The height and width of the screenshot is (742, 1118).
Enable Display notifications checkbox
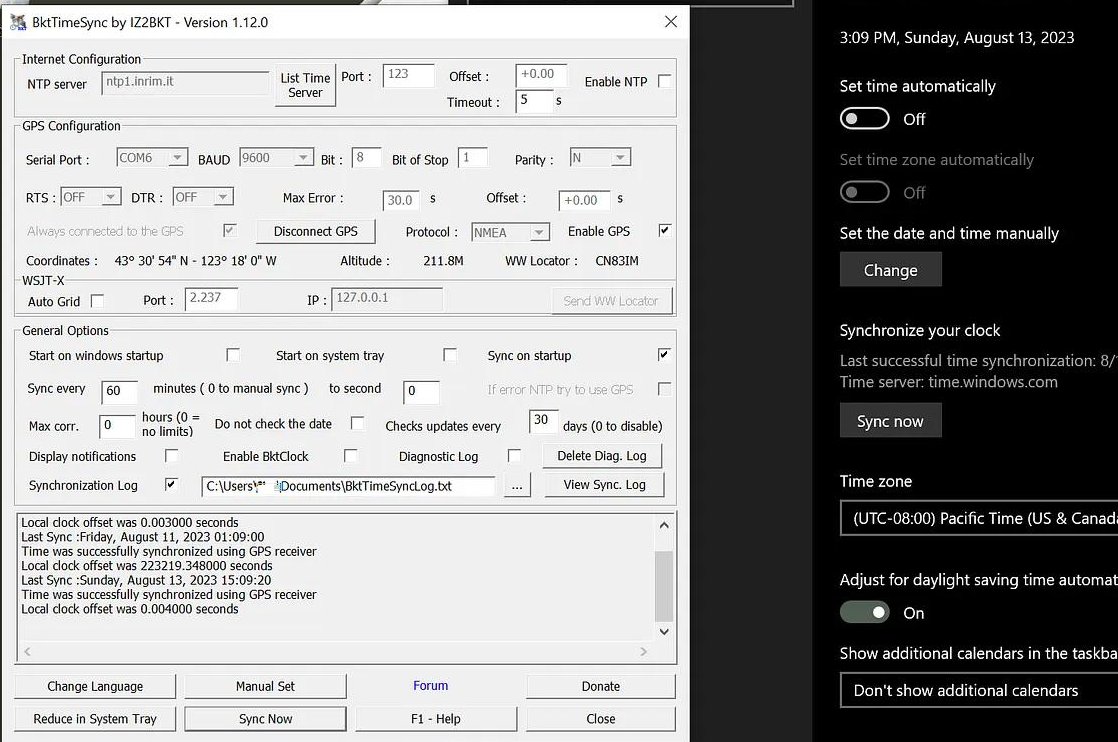[x=171, y=455]
